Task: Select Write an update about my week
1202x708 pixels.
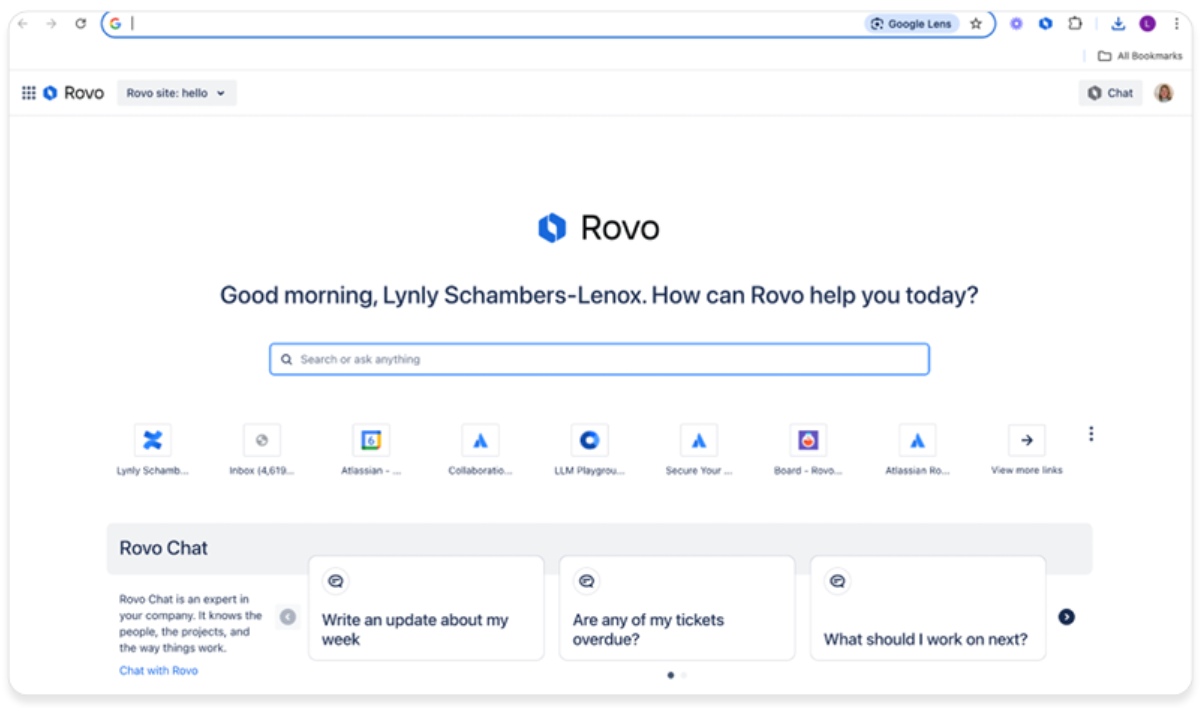Action: click(x=426, y=609)
